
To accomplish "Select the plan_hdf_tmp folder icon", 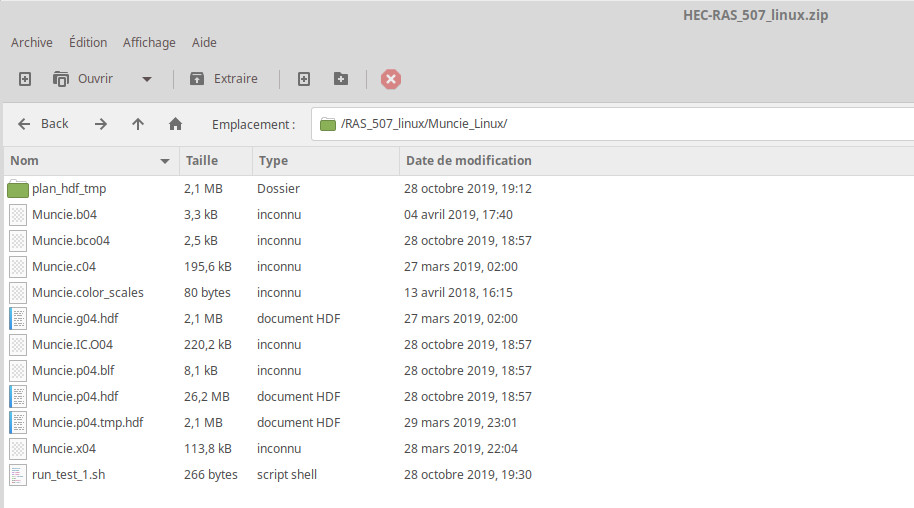I will pos(17,189).
